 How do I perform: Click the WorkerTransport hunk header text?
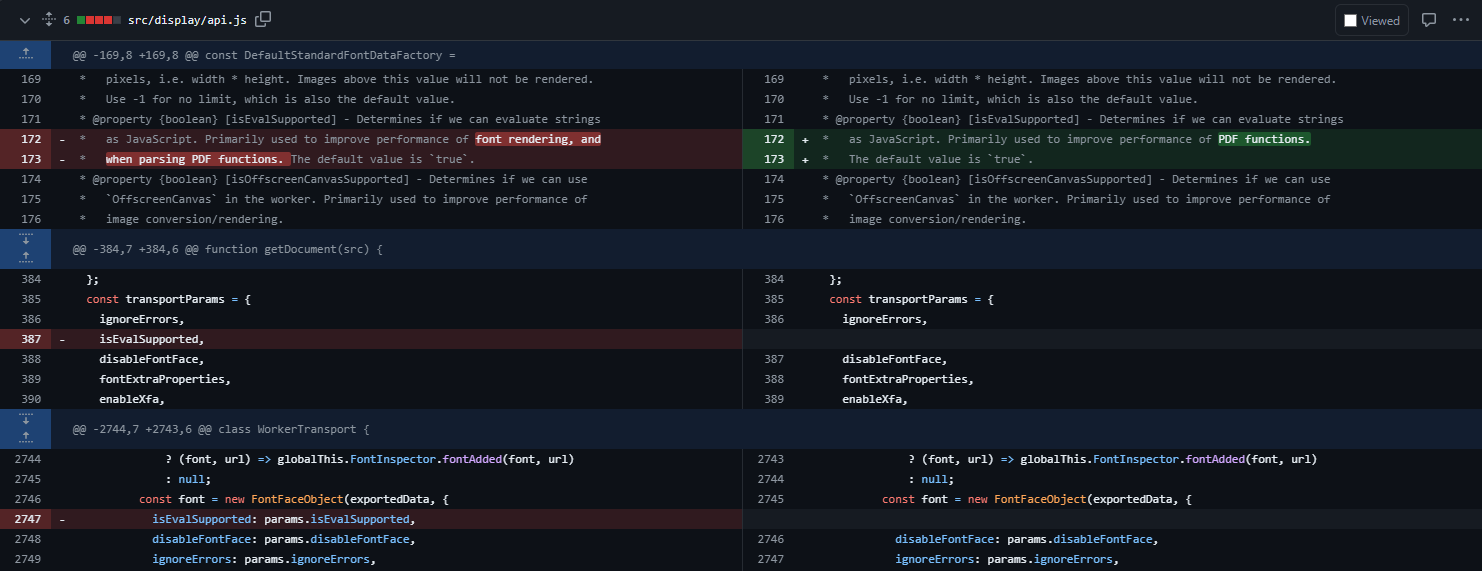(221, 429)
